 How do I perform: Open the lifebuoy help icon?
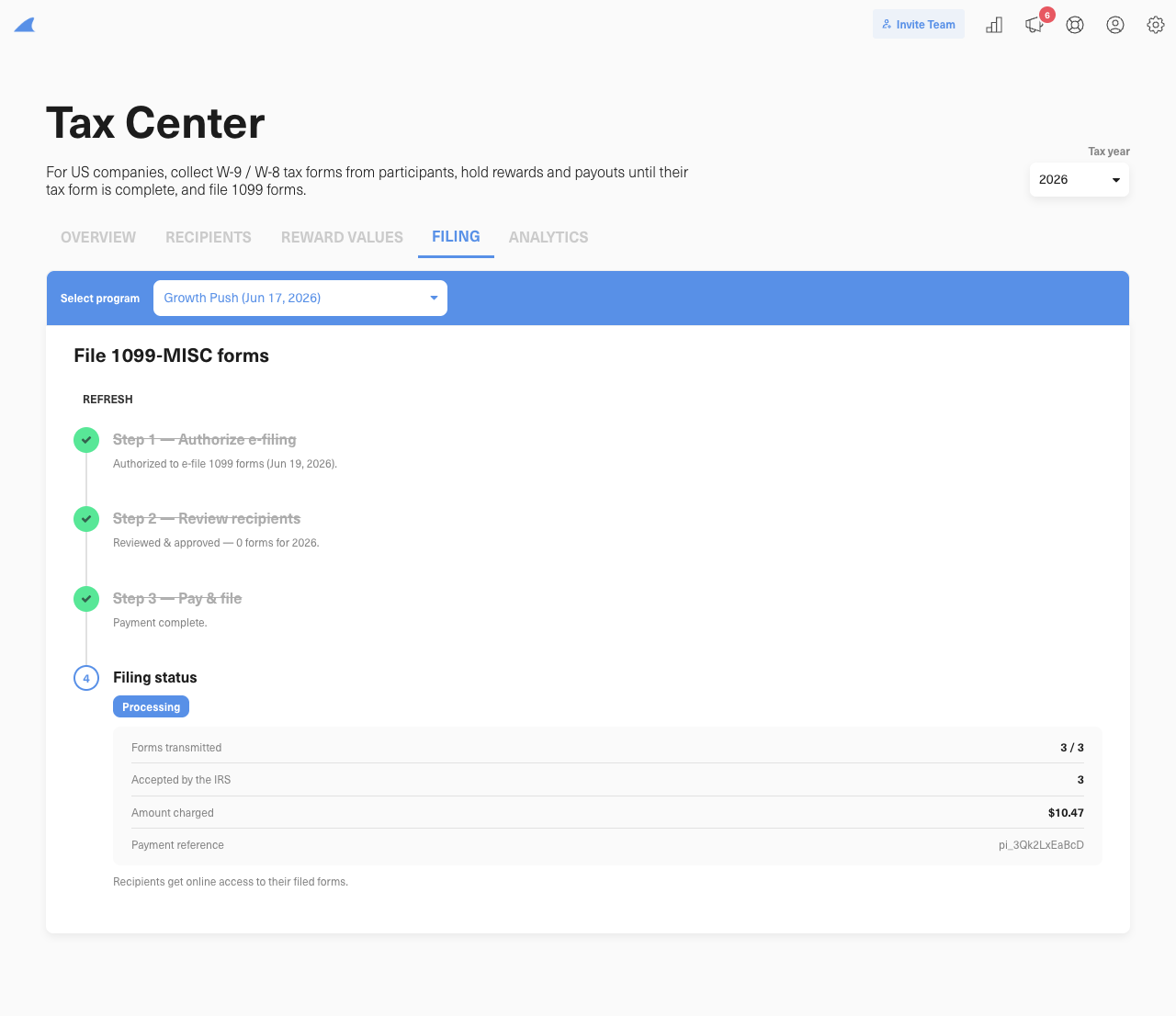pyautogui.click(x=1075, y=25)
